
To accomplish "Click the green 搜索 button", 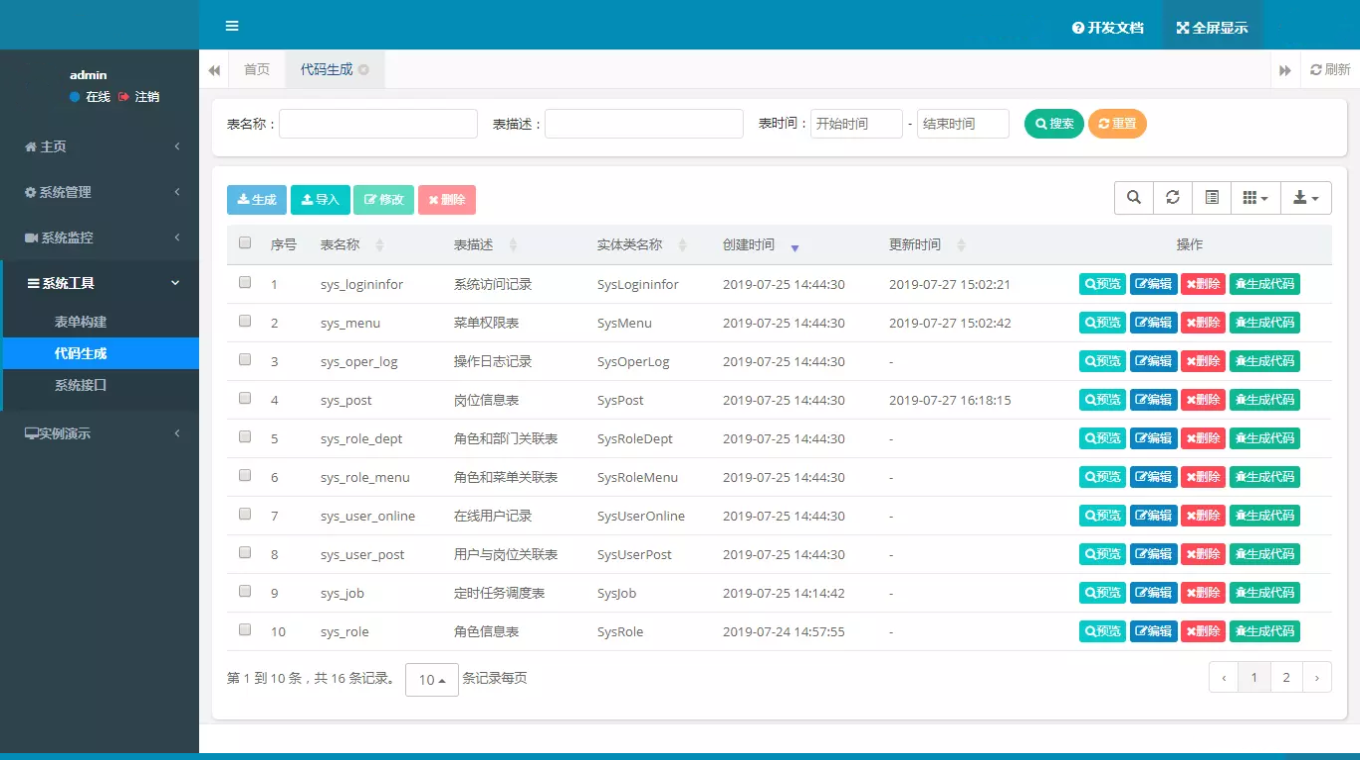I will (1054, 124).
